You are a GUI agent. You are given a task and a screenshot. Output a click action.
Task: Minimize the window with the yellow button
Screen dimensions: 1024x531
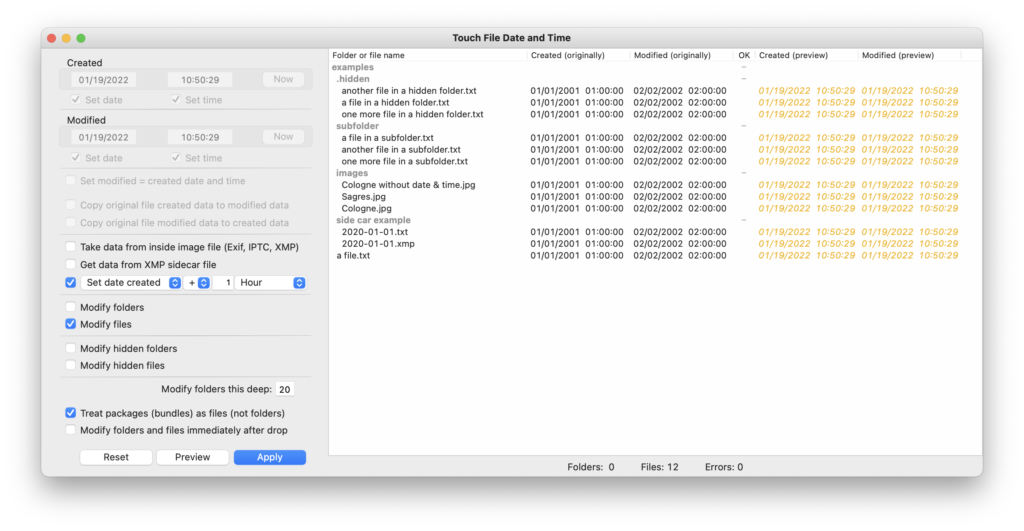coord(66,38)
